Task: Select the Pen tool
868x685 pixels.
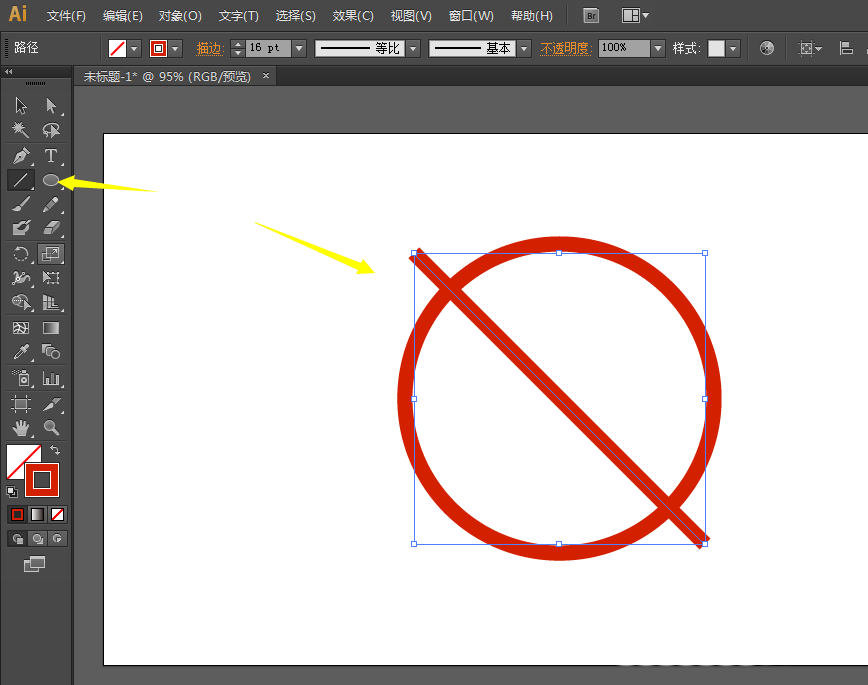Action: click(20, 156)
